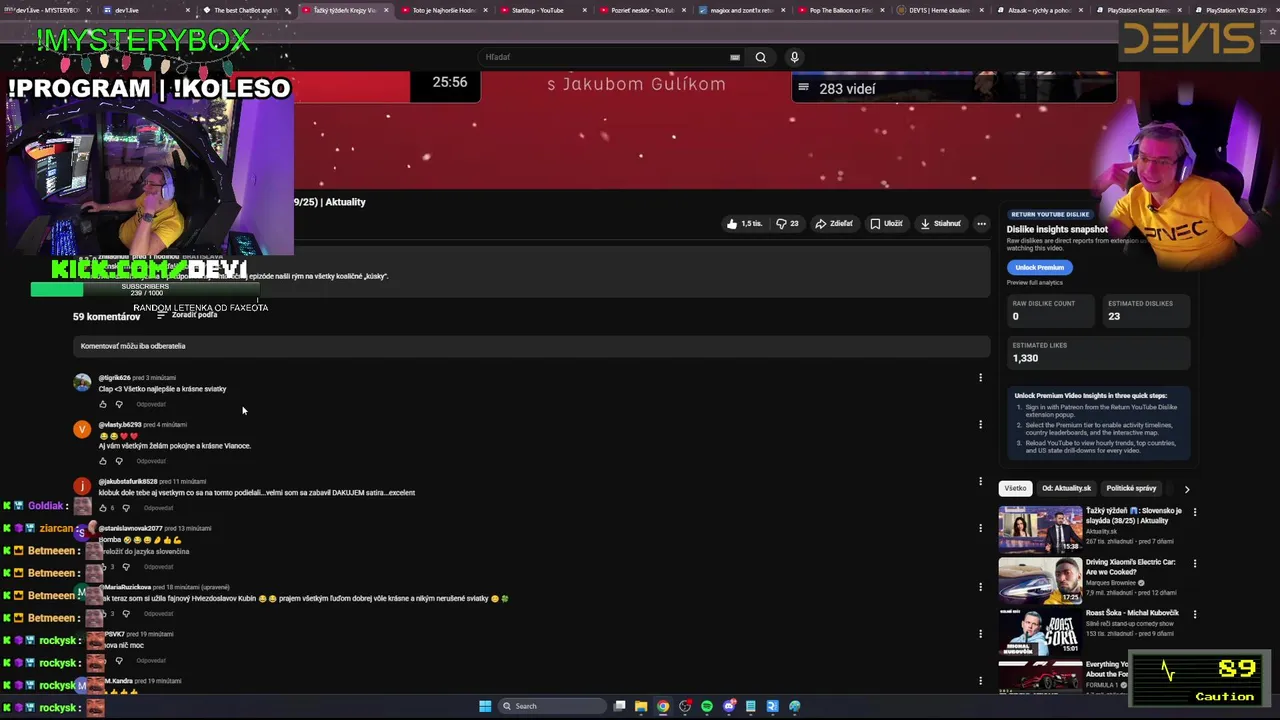Open options menu for @vlasty.b6293 comment
Viewport: 1280px width, 720px height.
[x=980, y=424]
